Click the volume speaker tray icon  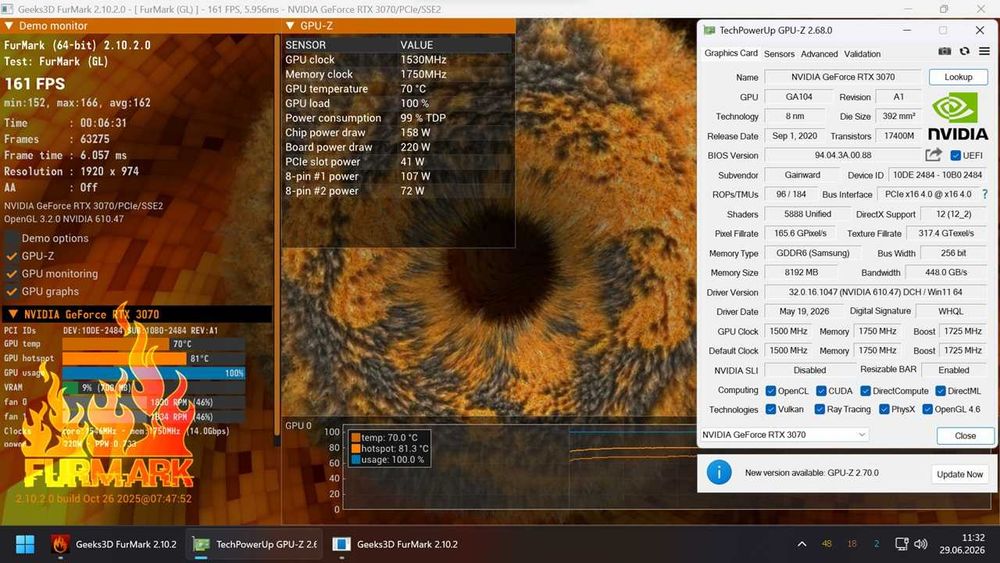click(920, 544)
